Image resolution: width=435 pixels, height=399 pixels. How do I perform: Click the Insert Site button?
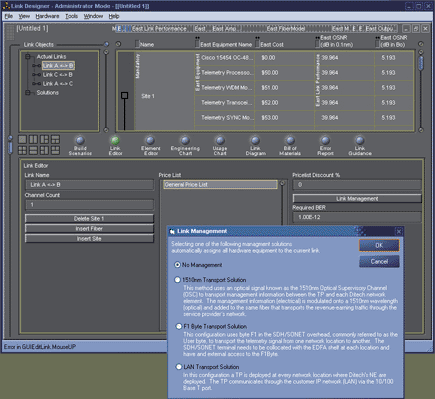[89, 239]
